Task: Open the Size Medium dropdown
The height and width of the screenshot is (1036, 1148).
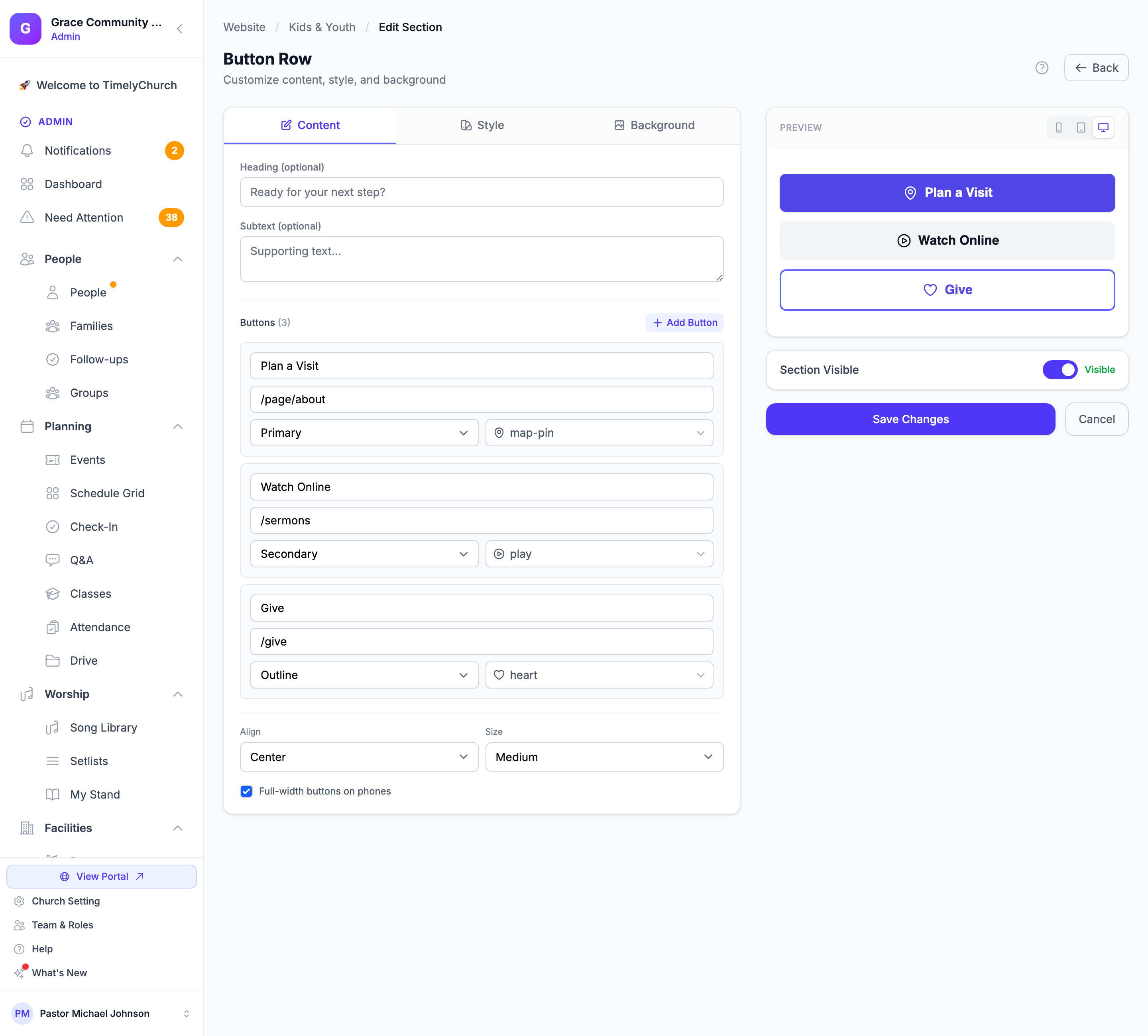Action: click(604, 757)
